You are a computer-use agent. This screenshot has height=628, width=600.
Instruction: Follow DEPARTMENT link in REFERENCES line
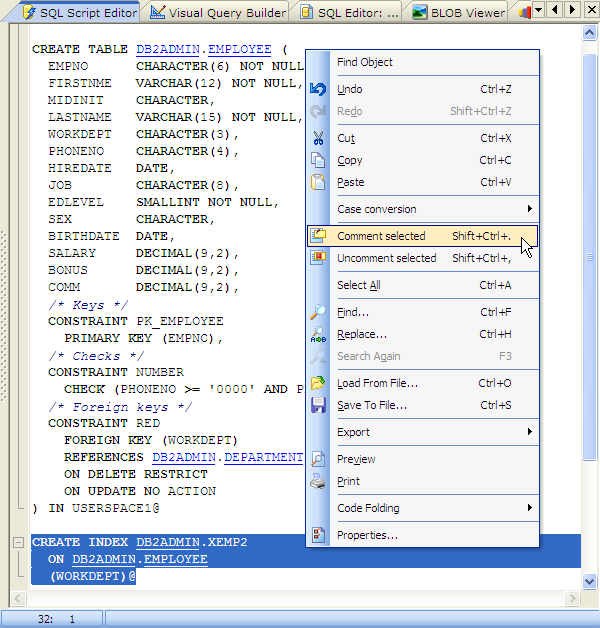(263, 457)
